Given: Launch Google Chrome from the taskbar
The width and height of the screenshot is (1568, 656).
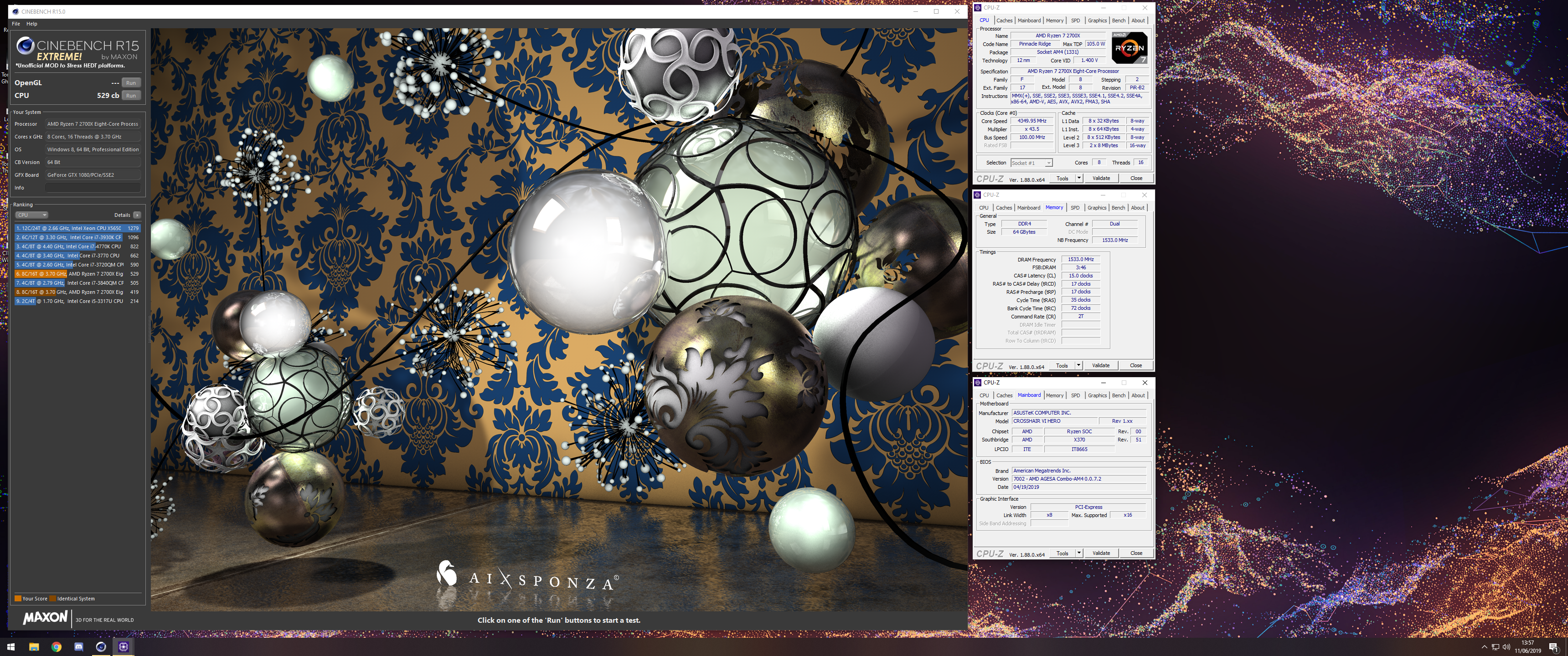Looking at the screenshot, I should [57, 647].
